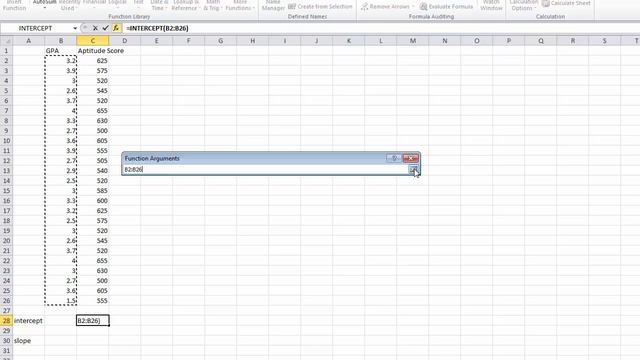The width and height of the screenshot is (640, 360).
Task: Click cell C16 with value 600
Action: tap(93, 200)
